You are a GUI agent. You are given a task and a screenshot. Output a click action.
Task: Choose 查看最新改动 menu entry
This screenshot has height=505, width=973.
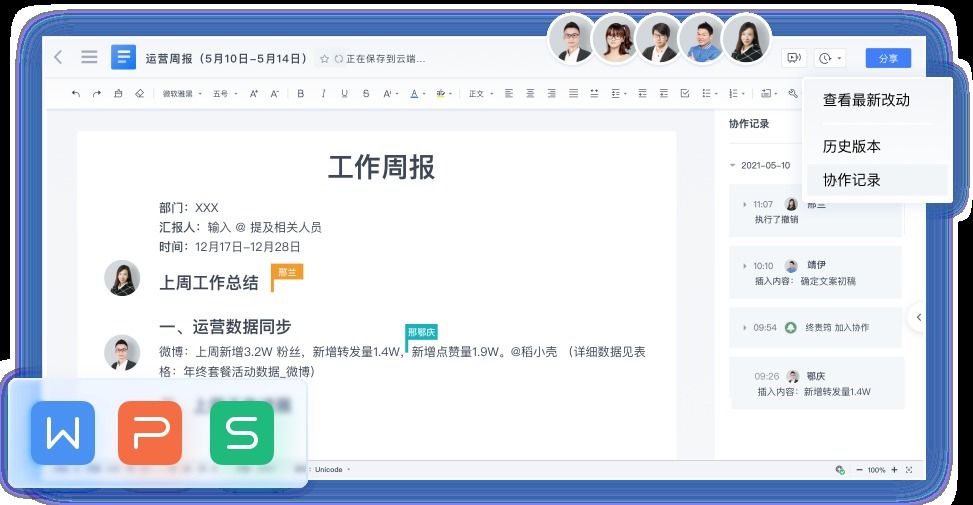pos(865,100)
